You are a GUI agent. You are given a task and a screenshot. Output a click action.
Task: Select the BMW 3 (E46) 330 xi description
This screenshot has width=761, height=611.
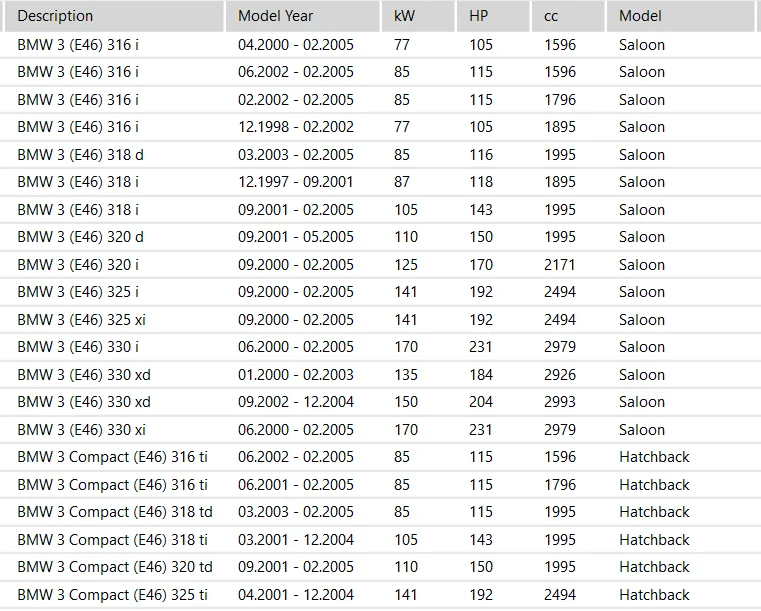pyautogui.click(x=82, y=429)
